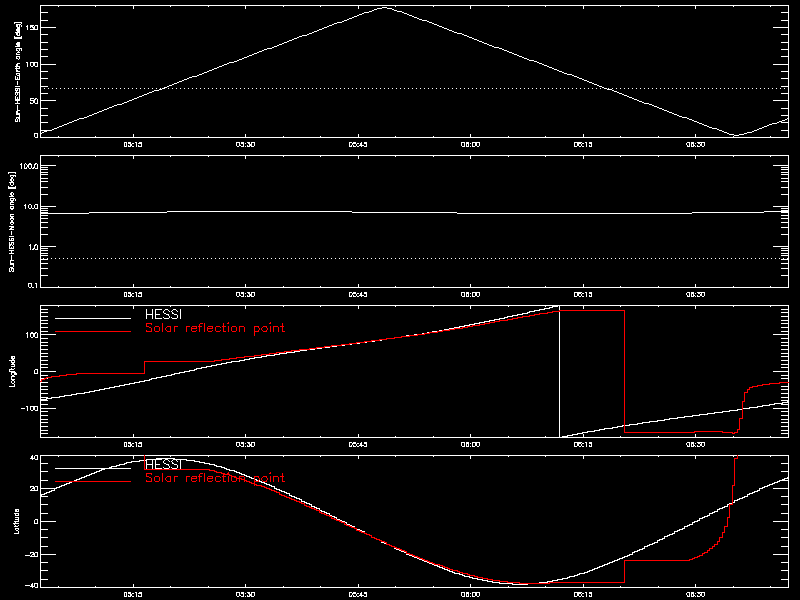The width and height of the screenshot is (800, 600).
Task: Click 'Solar reflection point' legend in Longitude plot
Action: (215, 328)
